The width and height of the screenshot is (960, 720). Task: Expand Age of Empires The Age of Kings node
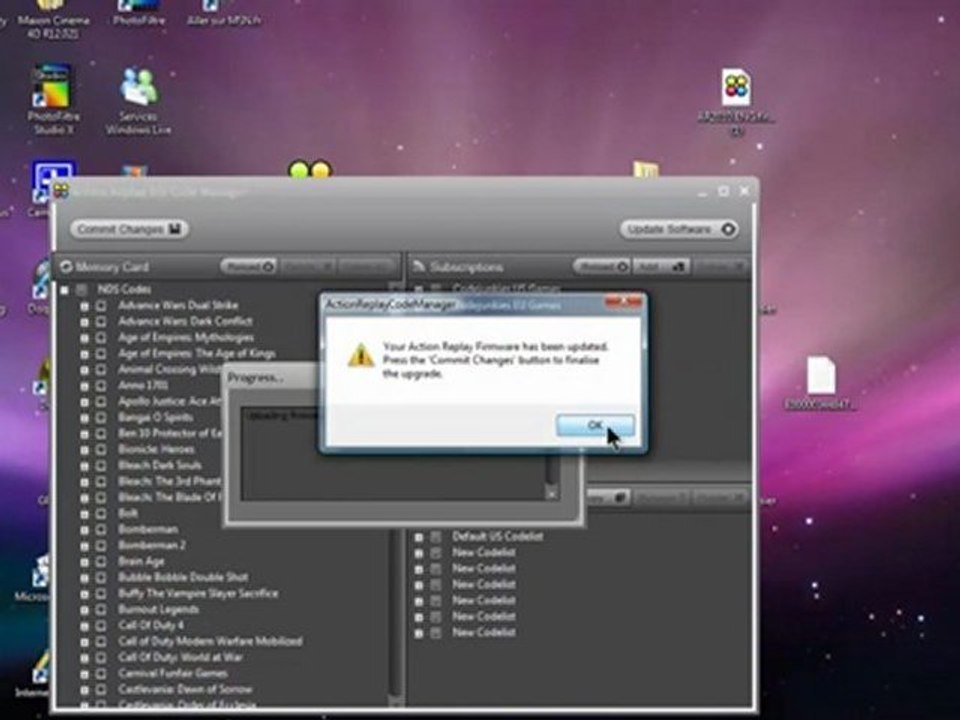84,353
